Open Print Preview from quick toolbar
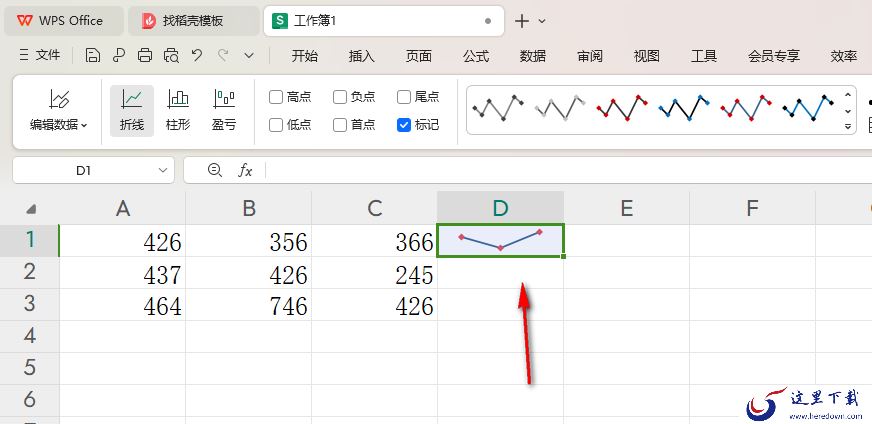Image resolution: width=872 pixels, height=424 pixels. tap(171, 55)
